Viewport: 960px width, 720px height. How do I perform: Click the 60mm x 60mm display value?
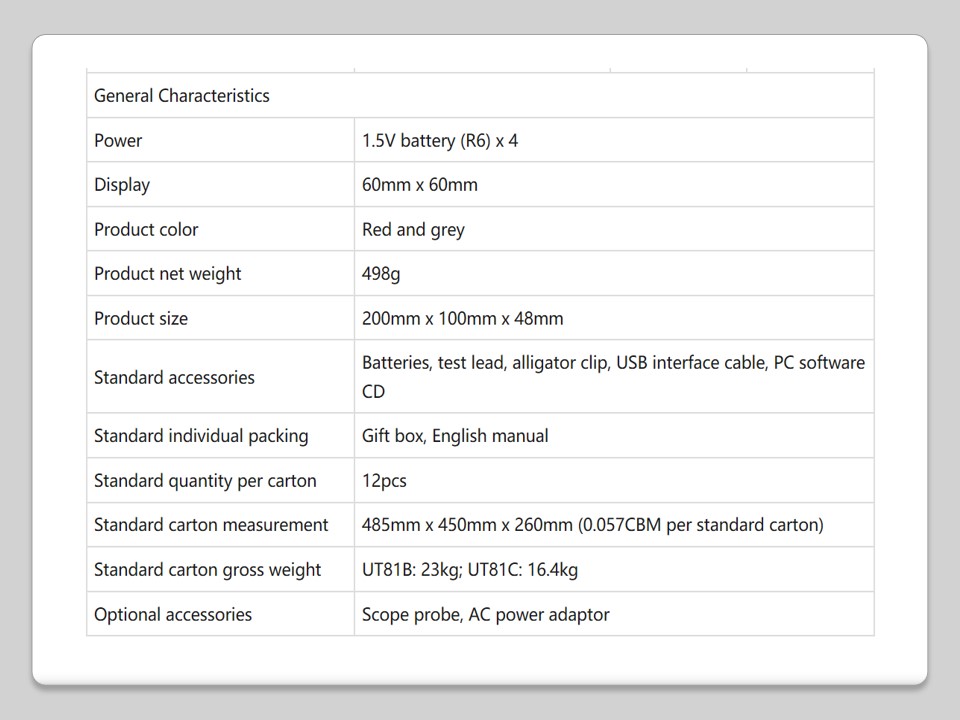point(420,185)
